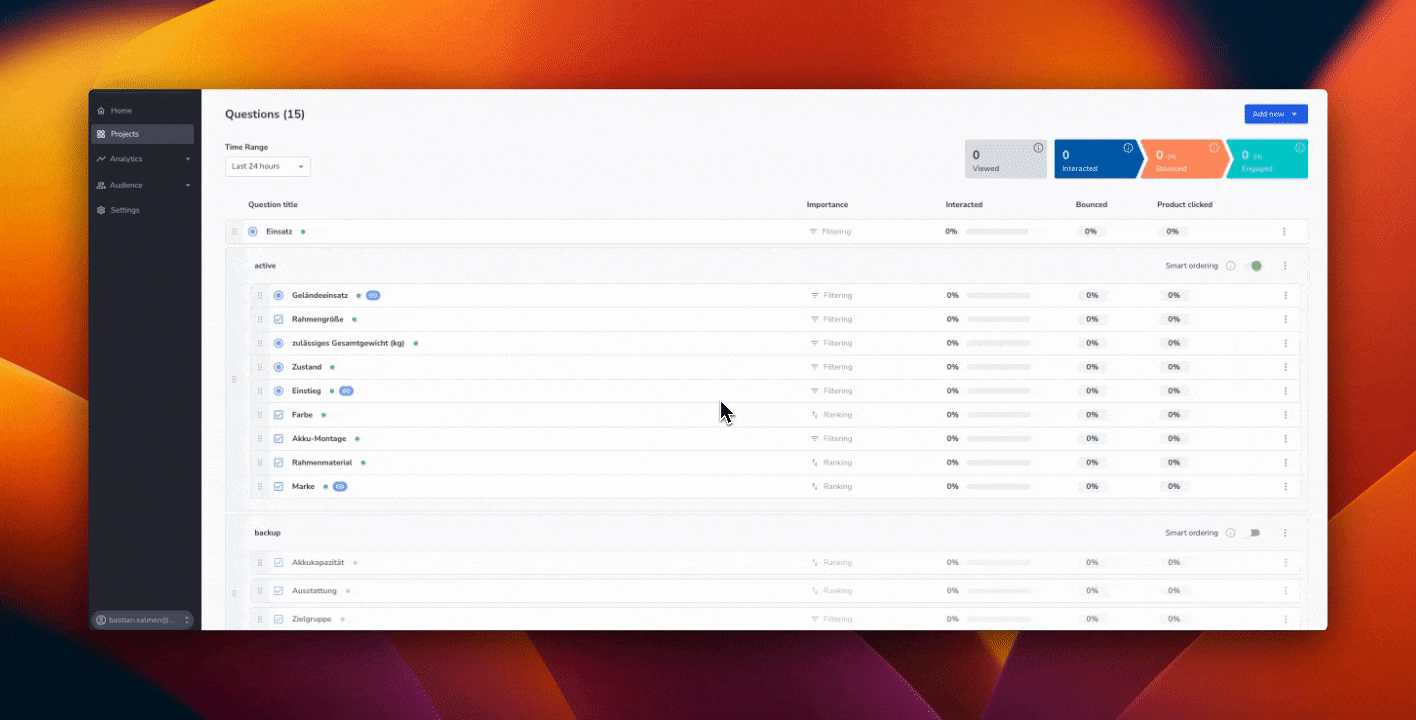Image resolution: width=1416 pixels, height=720 pixels.
Task: Click info icon beside backup Smart ordering
Action: pos(1230,533)
